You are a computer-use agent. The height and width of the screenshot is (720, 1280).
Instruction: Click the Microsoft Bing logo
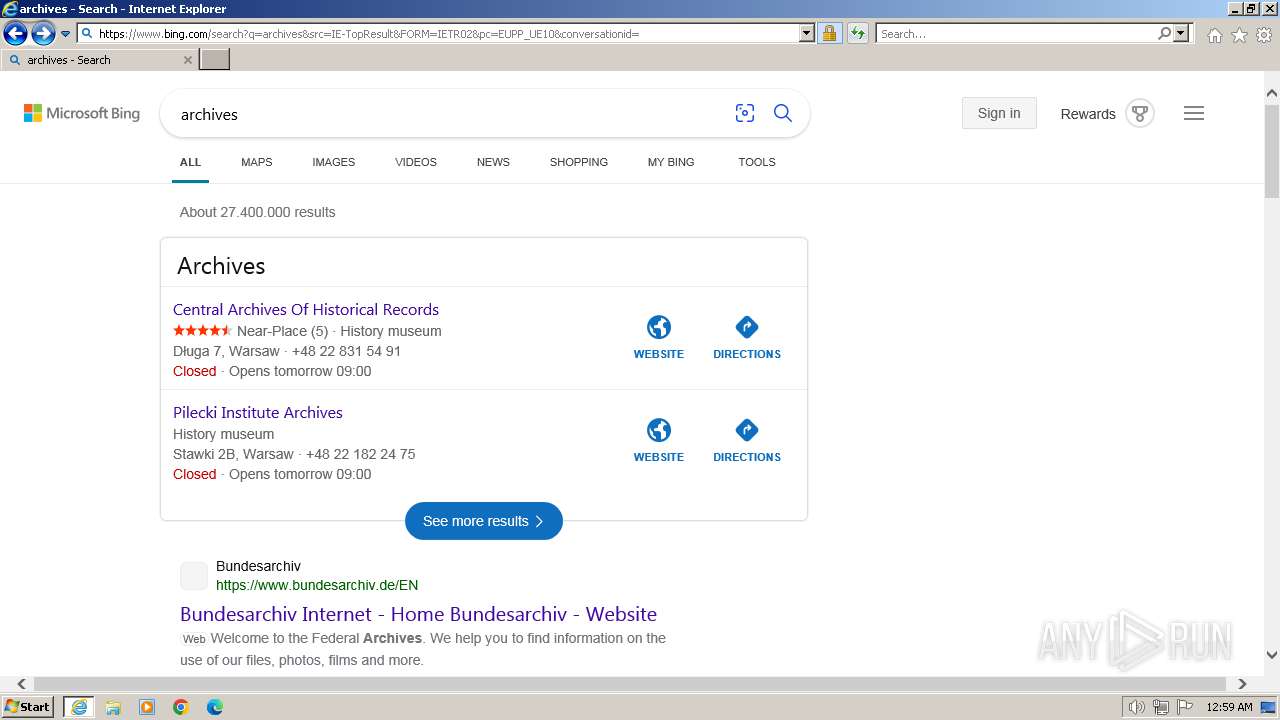[82, 113]
